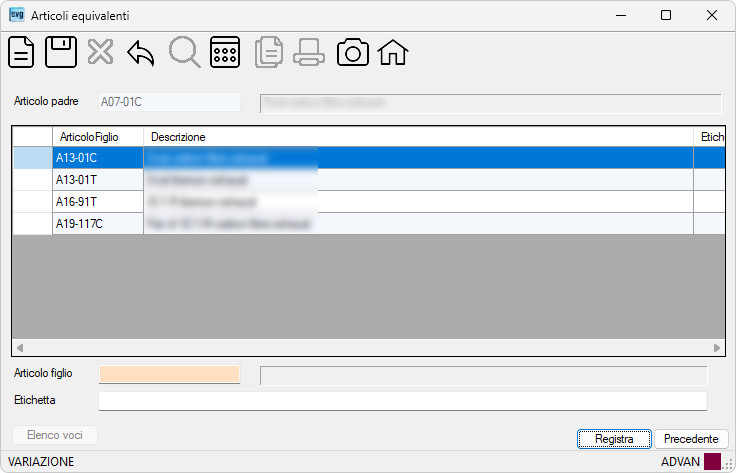Select the A19-117C article row
The height and width of the screenshot is (473, 736).
pyautogui.click(x=369, y=224)
